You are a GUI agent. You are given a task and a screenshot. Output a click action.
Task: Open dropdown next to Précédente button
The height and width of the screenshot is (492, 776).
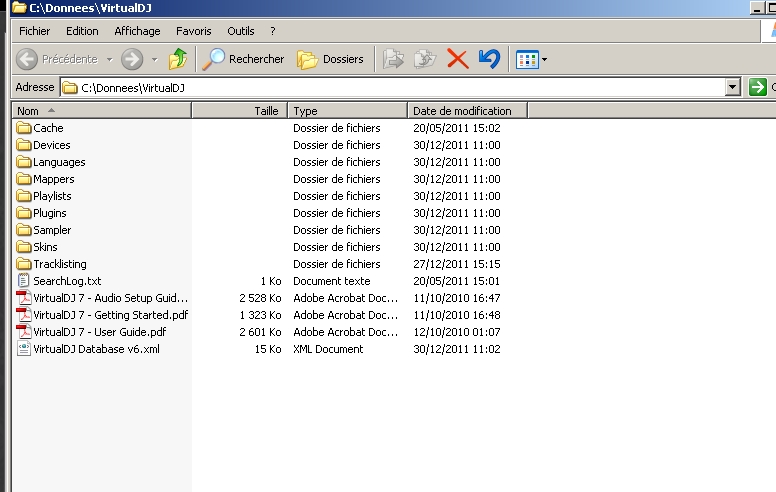pos(108,60)
